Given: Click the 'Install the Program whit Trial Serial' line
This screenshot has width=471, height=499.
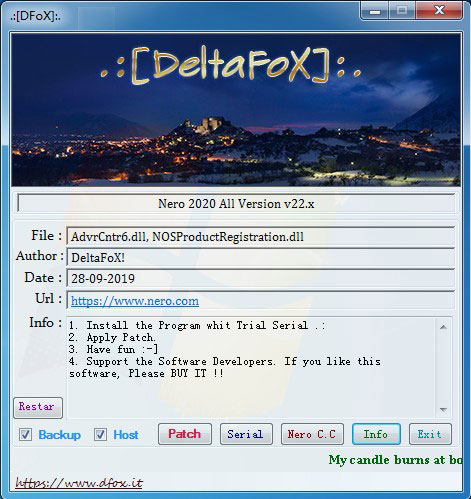Looking at the screenshot, I should (197, 325).
